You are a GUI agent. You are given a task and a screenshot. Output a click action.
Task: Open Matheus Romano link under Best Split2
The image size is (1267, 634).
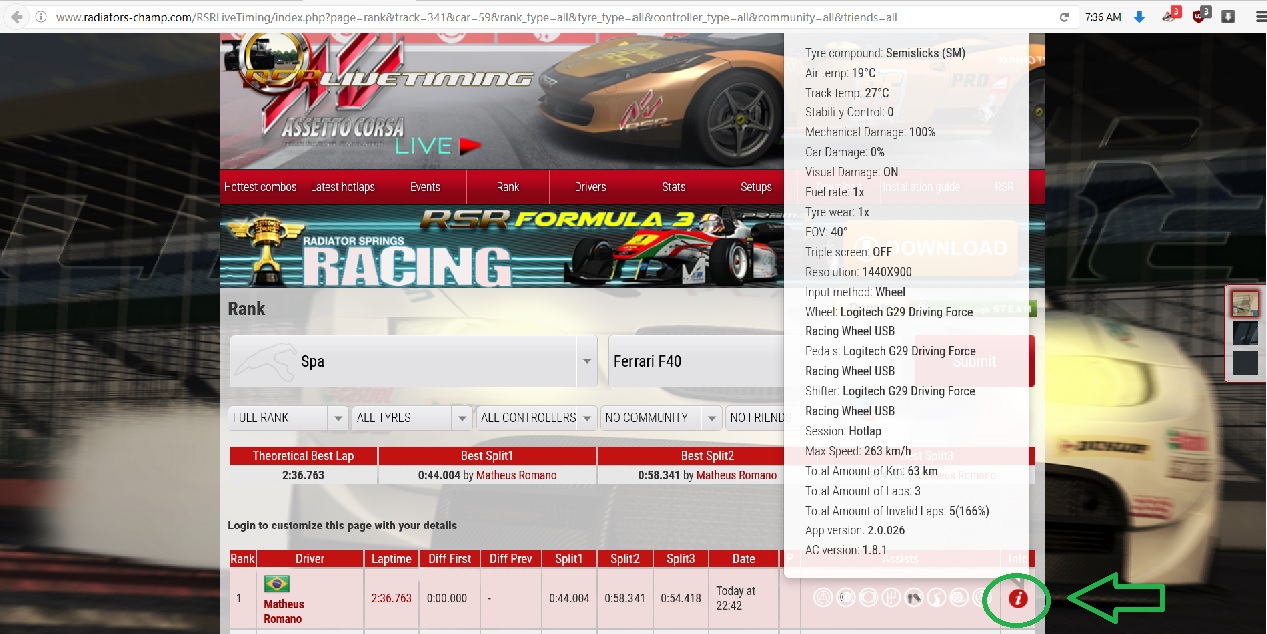click(736, 475)
